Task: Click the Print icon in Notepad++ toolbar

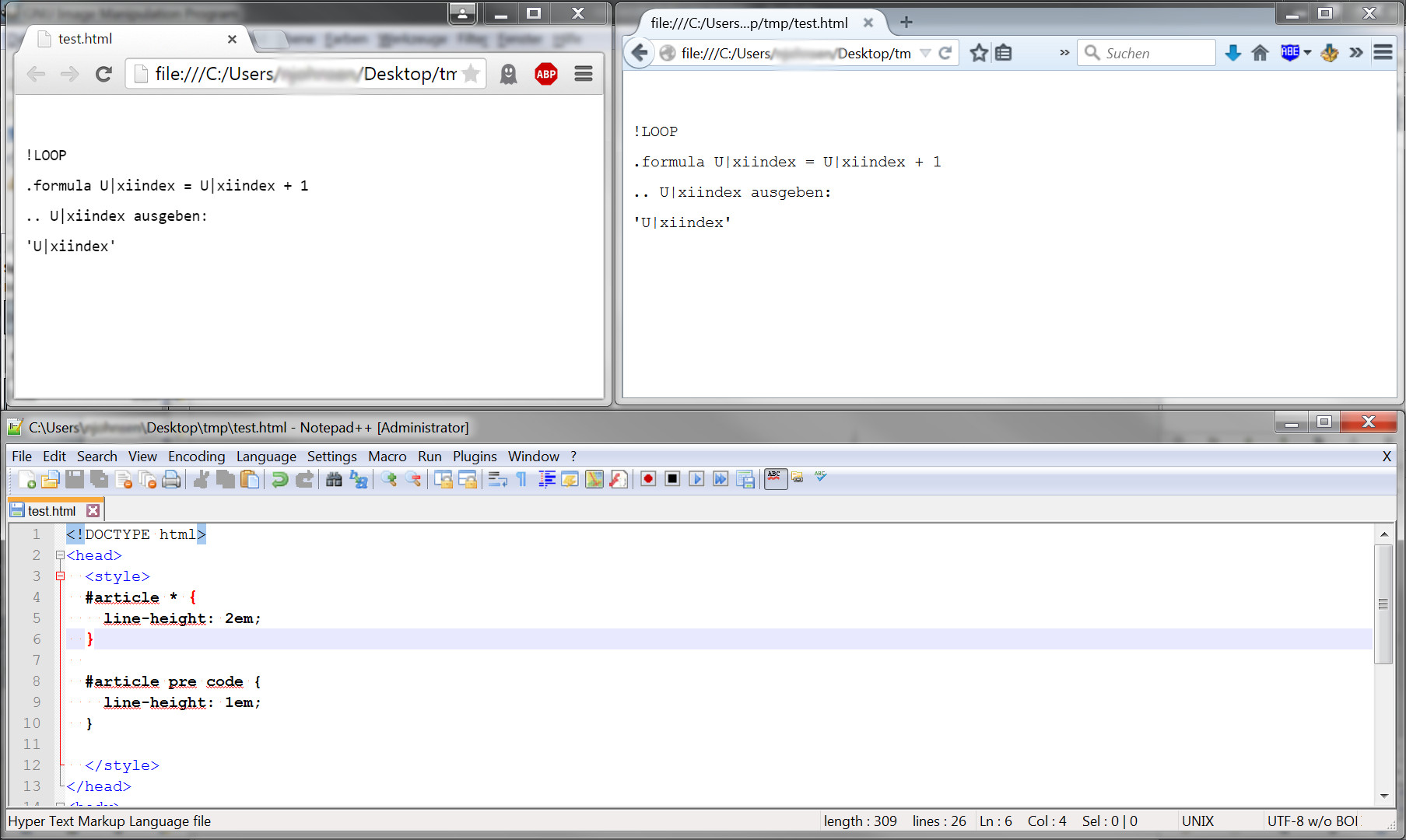Action: (171, 480)
